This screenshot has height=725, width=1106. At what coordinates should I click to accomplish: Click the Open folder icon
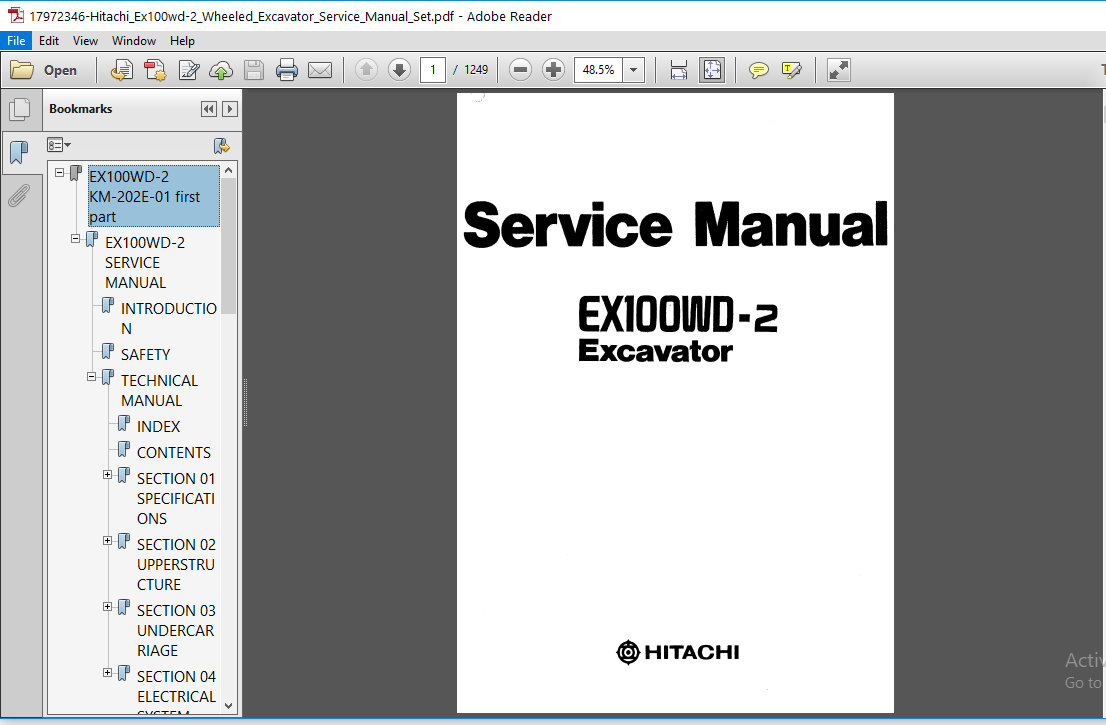point(22,70)
